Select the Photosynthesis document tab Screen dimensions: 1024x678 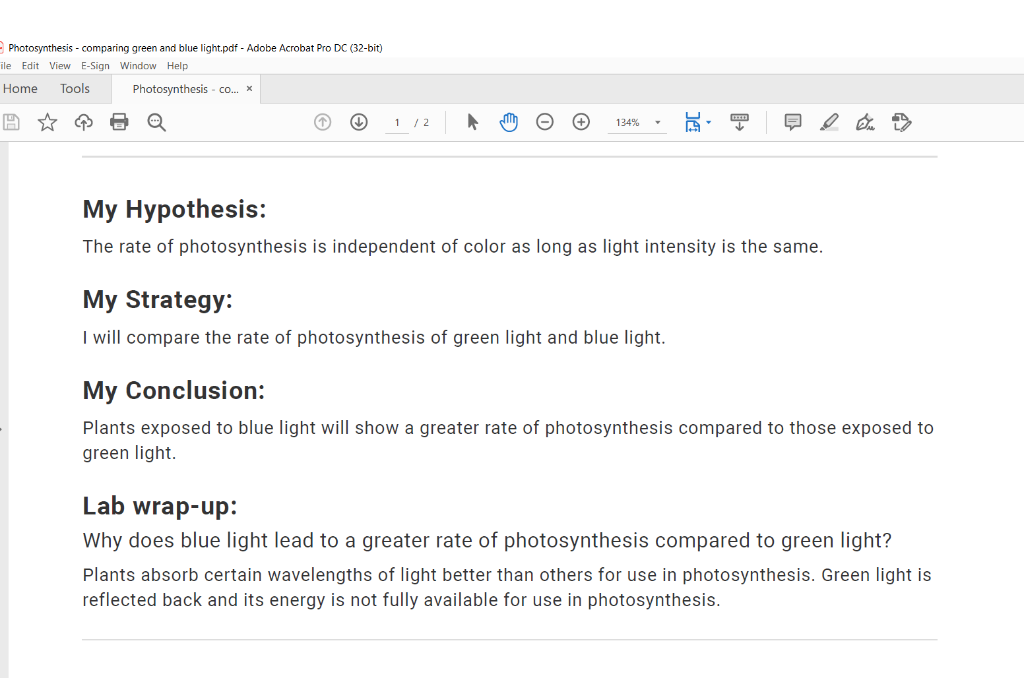(x=185, y=89)
